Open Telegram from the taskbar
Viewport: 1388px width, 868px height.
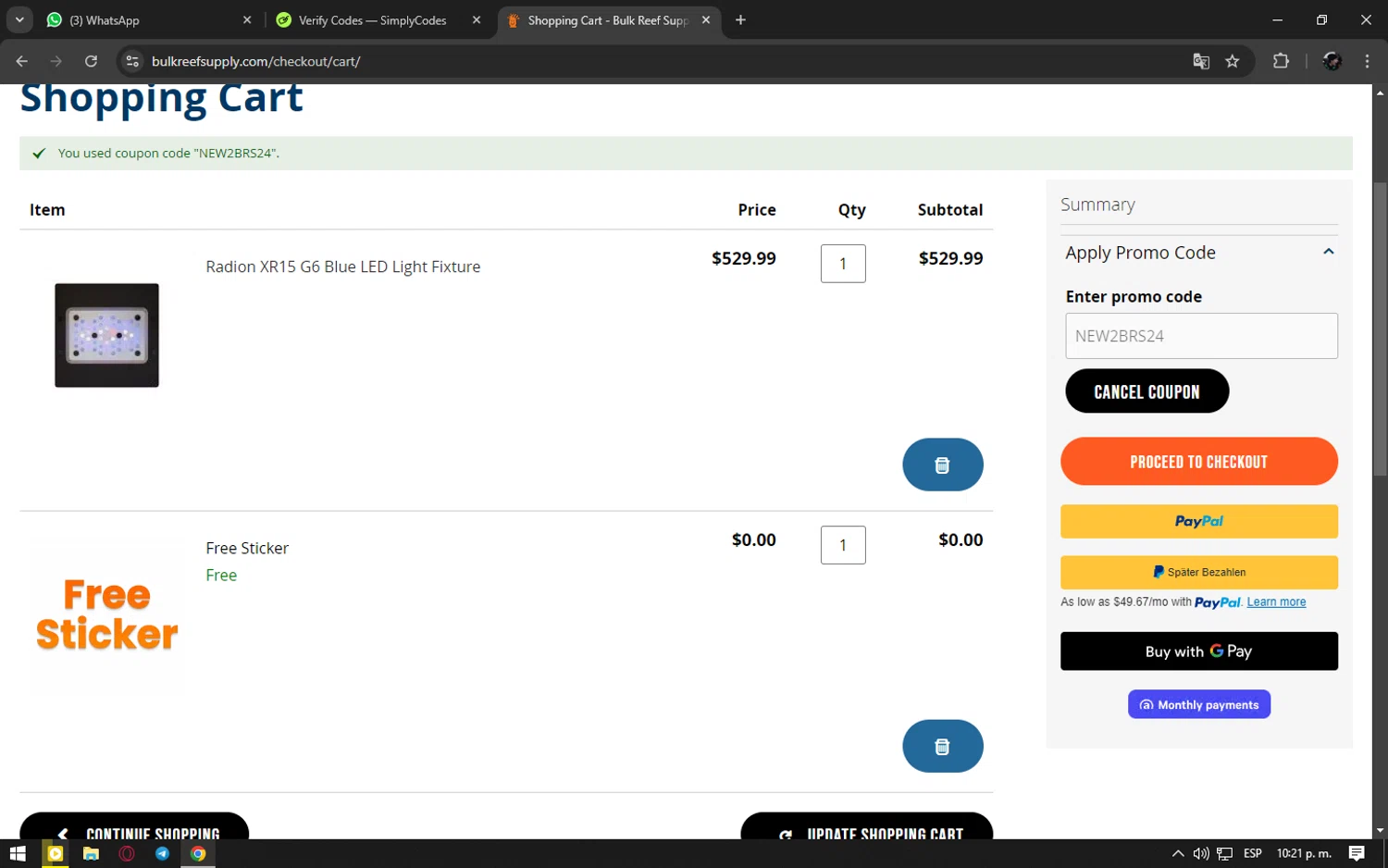162,853
